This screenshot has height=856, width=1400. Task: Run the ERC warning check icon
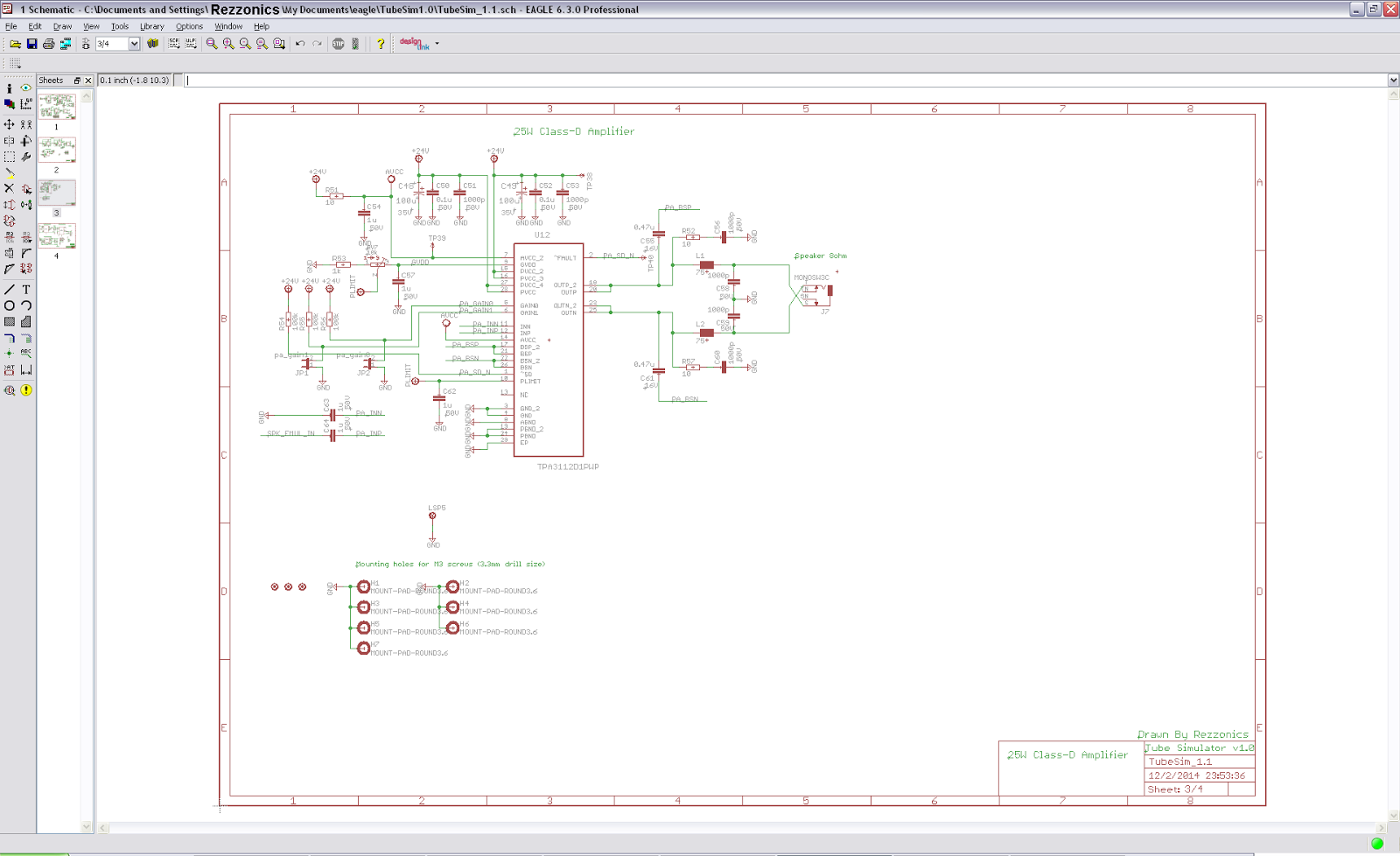point(26,390)
